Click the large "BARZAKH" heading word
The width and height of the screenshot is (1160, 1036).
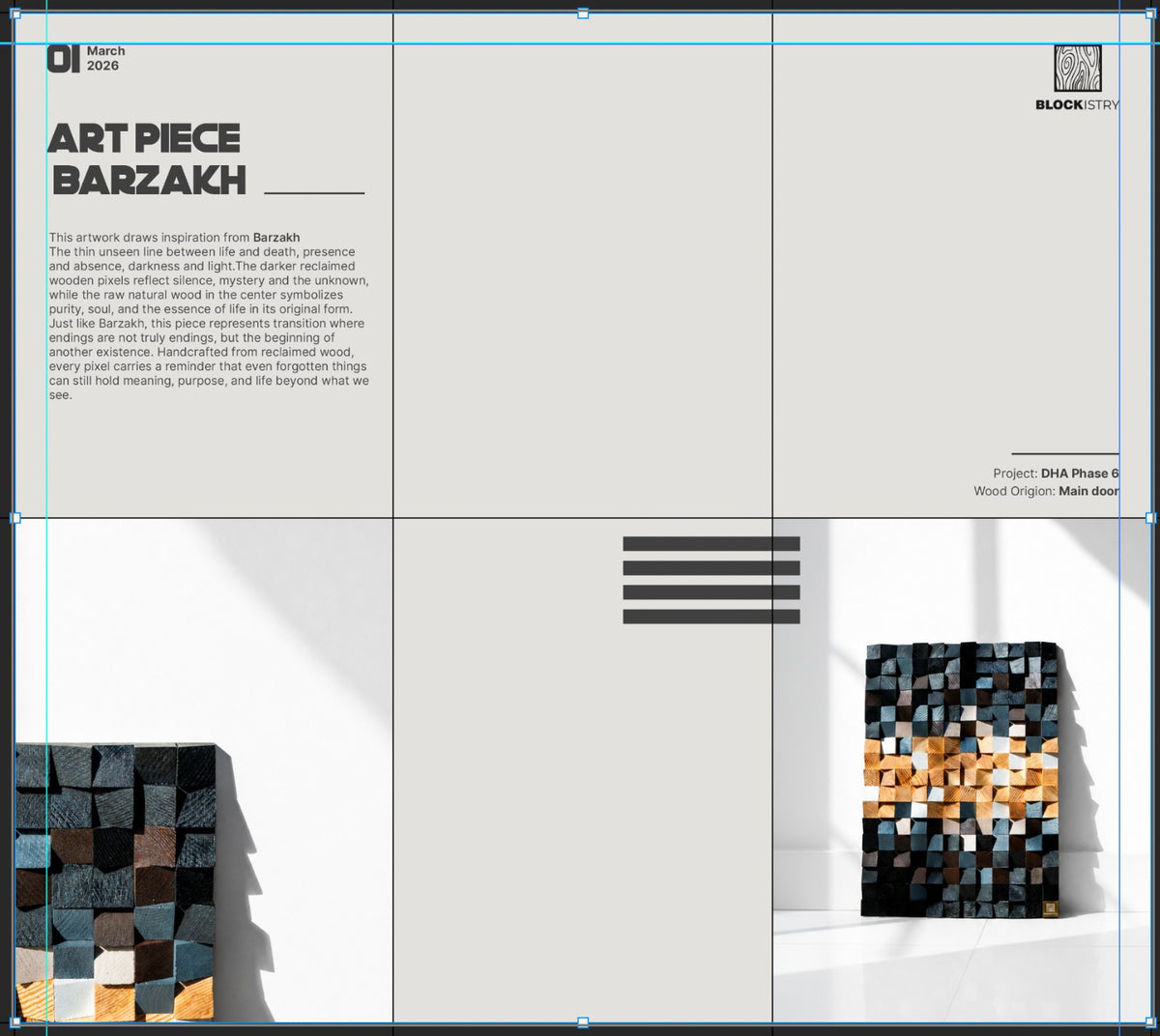[150, 181]
